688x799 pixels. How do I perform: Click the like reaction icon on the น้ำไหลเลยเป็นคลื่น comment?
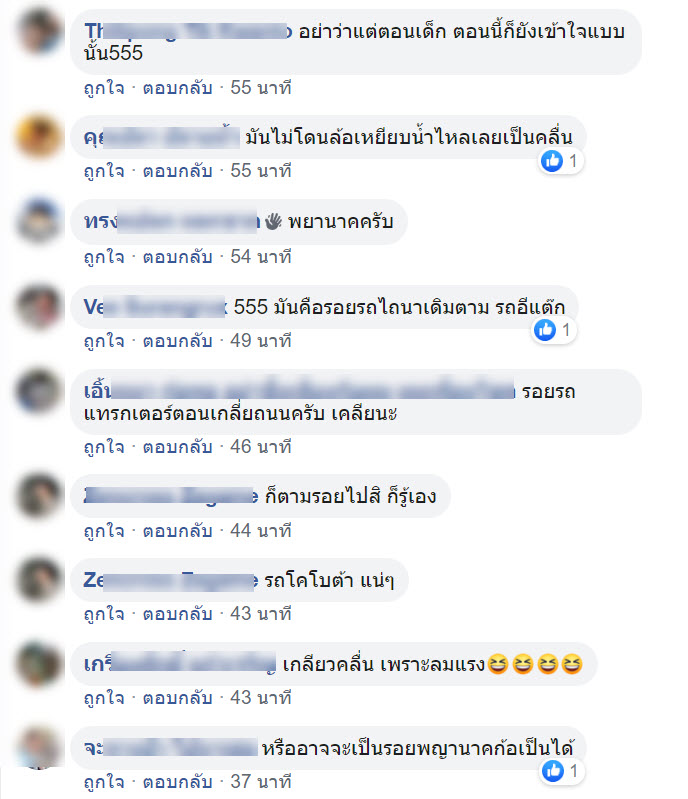coord(552,161)
